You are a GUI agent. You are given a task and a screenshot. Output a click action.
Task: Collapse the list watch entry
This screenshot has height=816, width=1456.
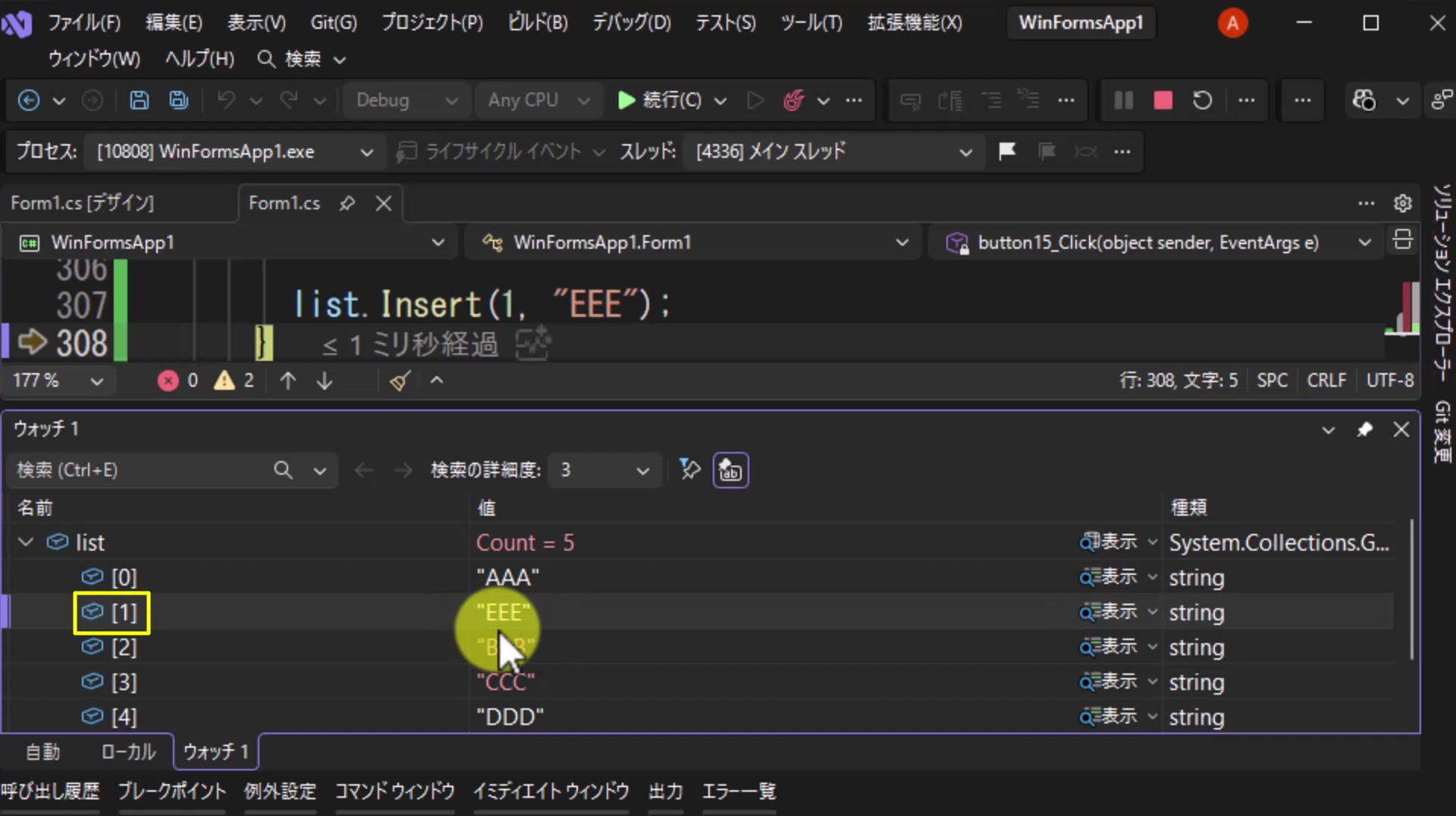point(26,542)
